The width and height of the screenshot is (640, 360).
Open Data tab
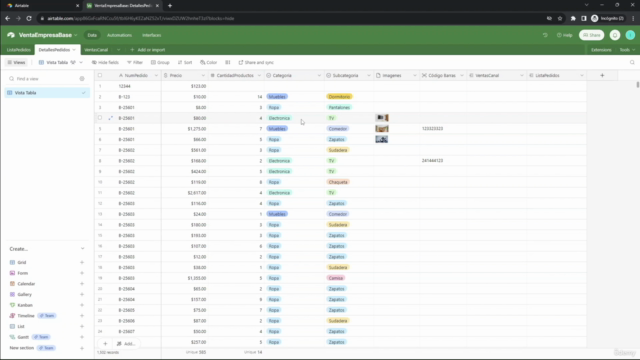pos(92,35)
